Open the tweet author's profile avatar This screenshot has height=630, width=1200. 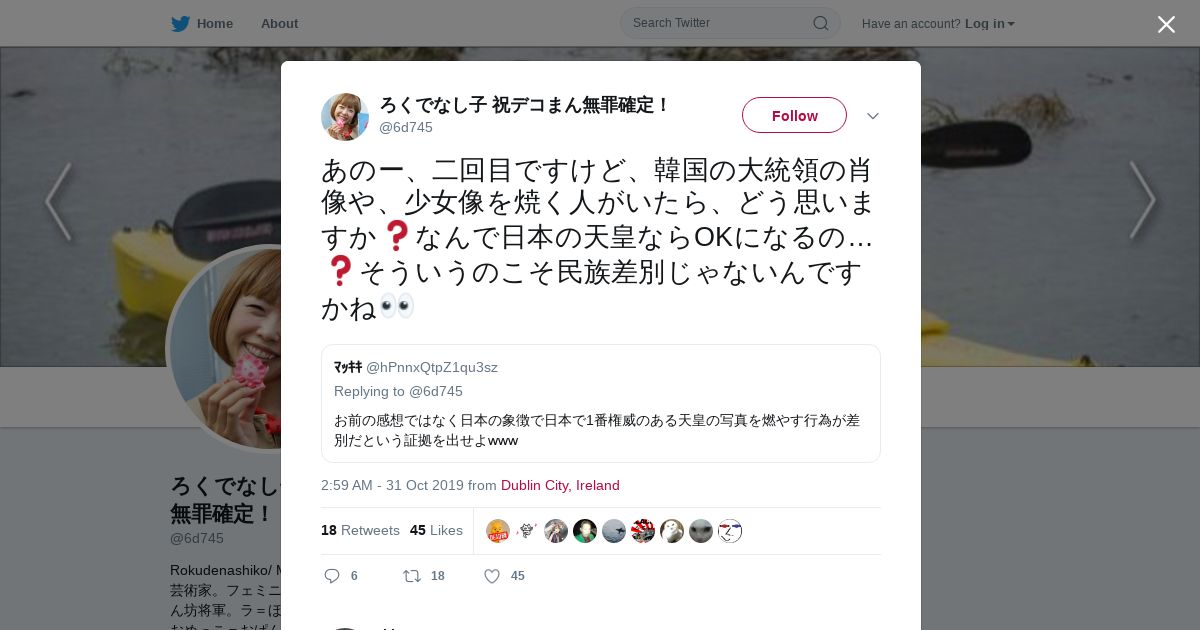[345, 117]
